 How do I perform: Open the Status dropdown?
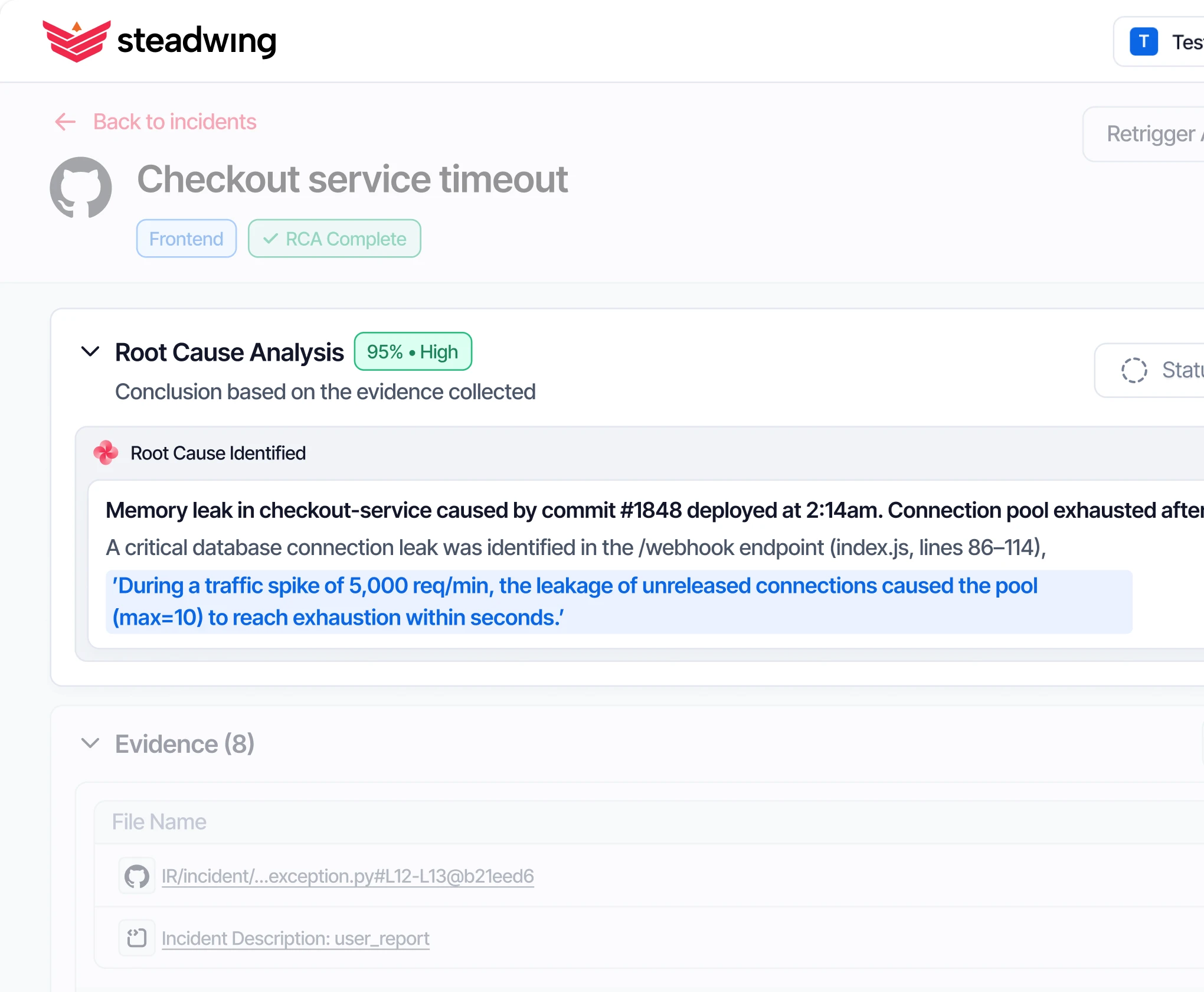[x=1149, y=370]
